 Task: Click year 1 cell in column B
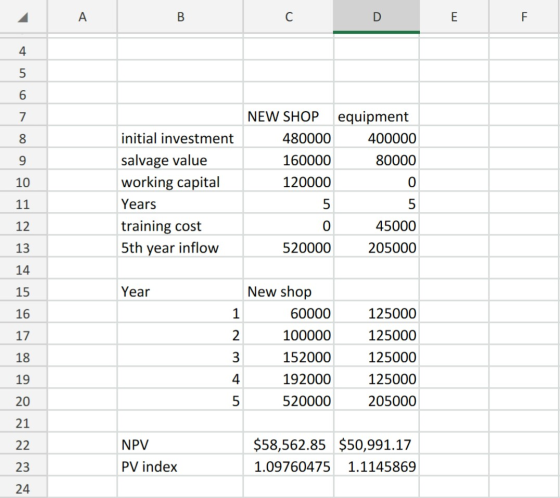[x=180, y=313]
